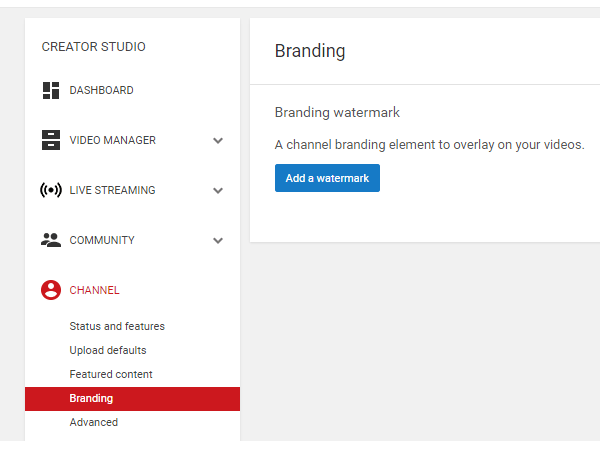The image size is (600, 460).
Task: Expand the Video Manager chevron
Action: pyautogui.click(x=218, y=141)
